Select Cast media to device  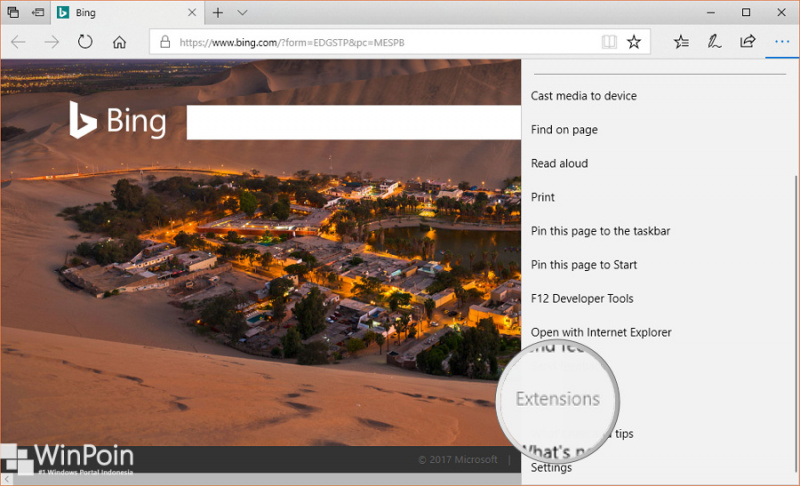pos(584,96)
